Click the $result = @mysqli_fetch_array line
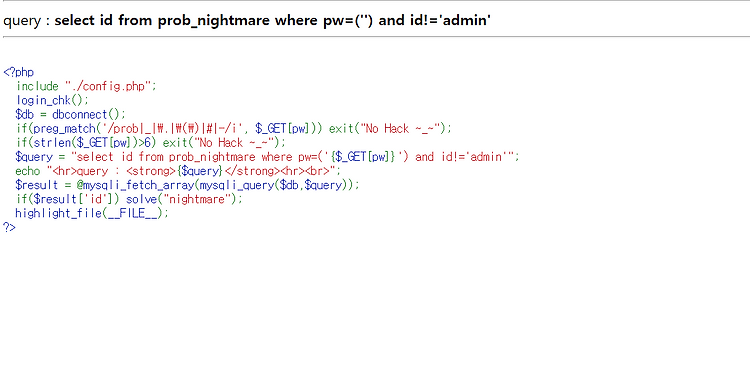Image resolution: width=750 pixels, height=369 pixels. click(187, 185)
